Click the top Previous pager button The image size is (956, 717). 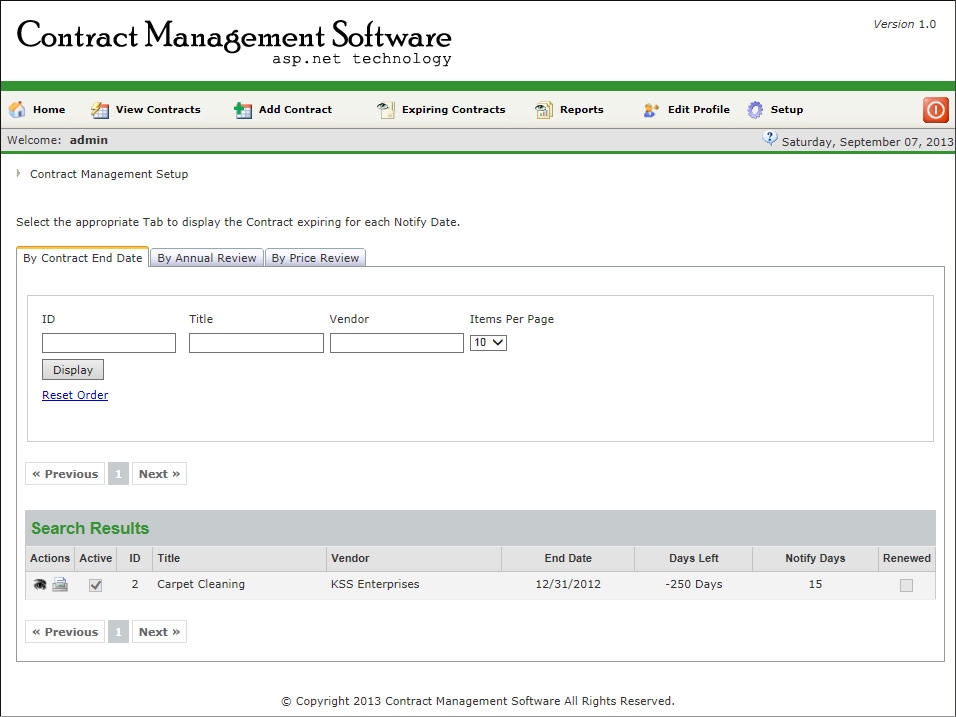tap(65, 474)
